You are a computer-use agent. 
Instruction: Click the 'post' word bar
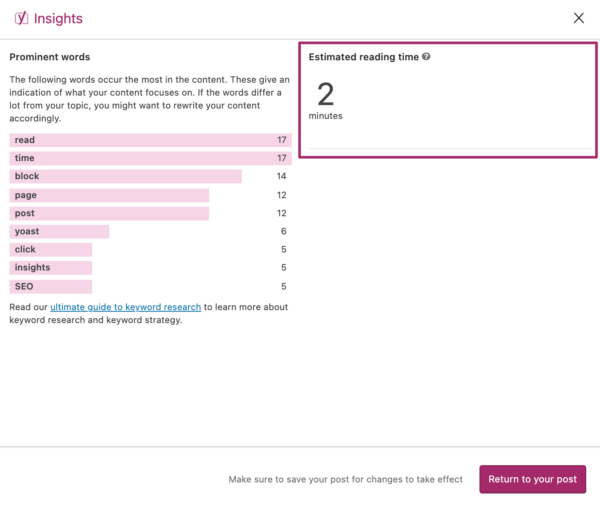point(109,213)
